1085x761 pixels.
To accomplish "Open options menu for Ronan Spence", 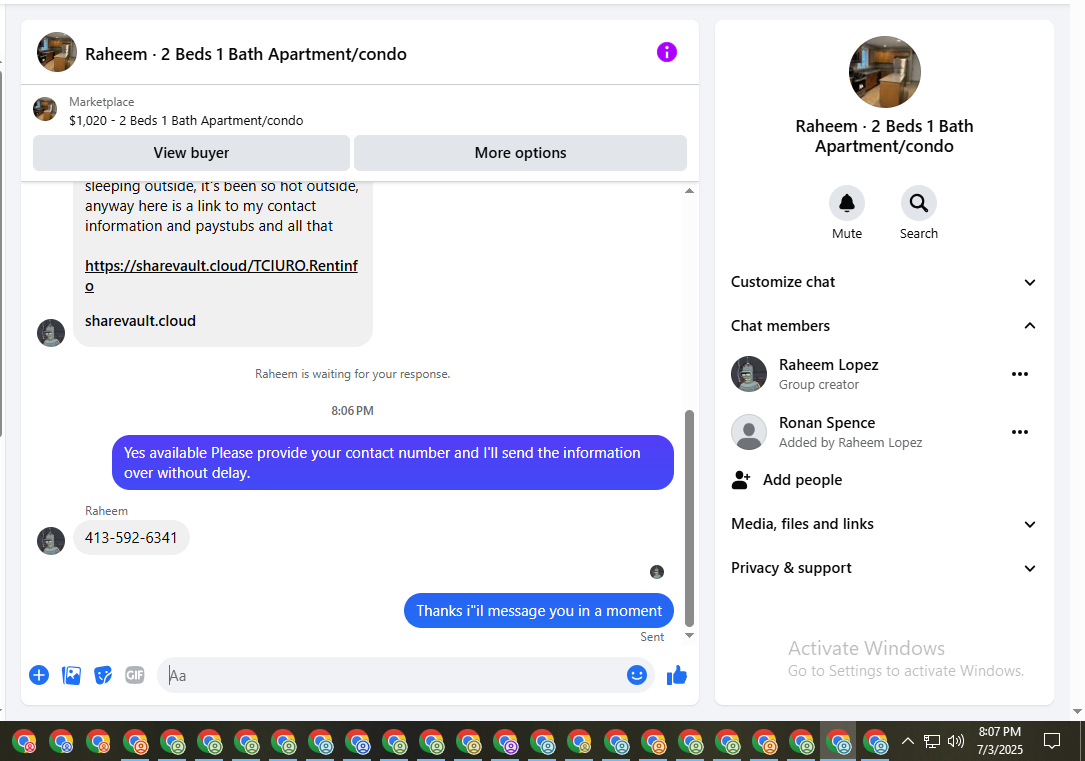I will coord(1020,432).
